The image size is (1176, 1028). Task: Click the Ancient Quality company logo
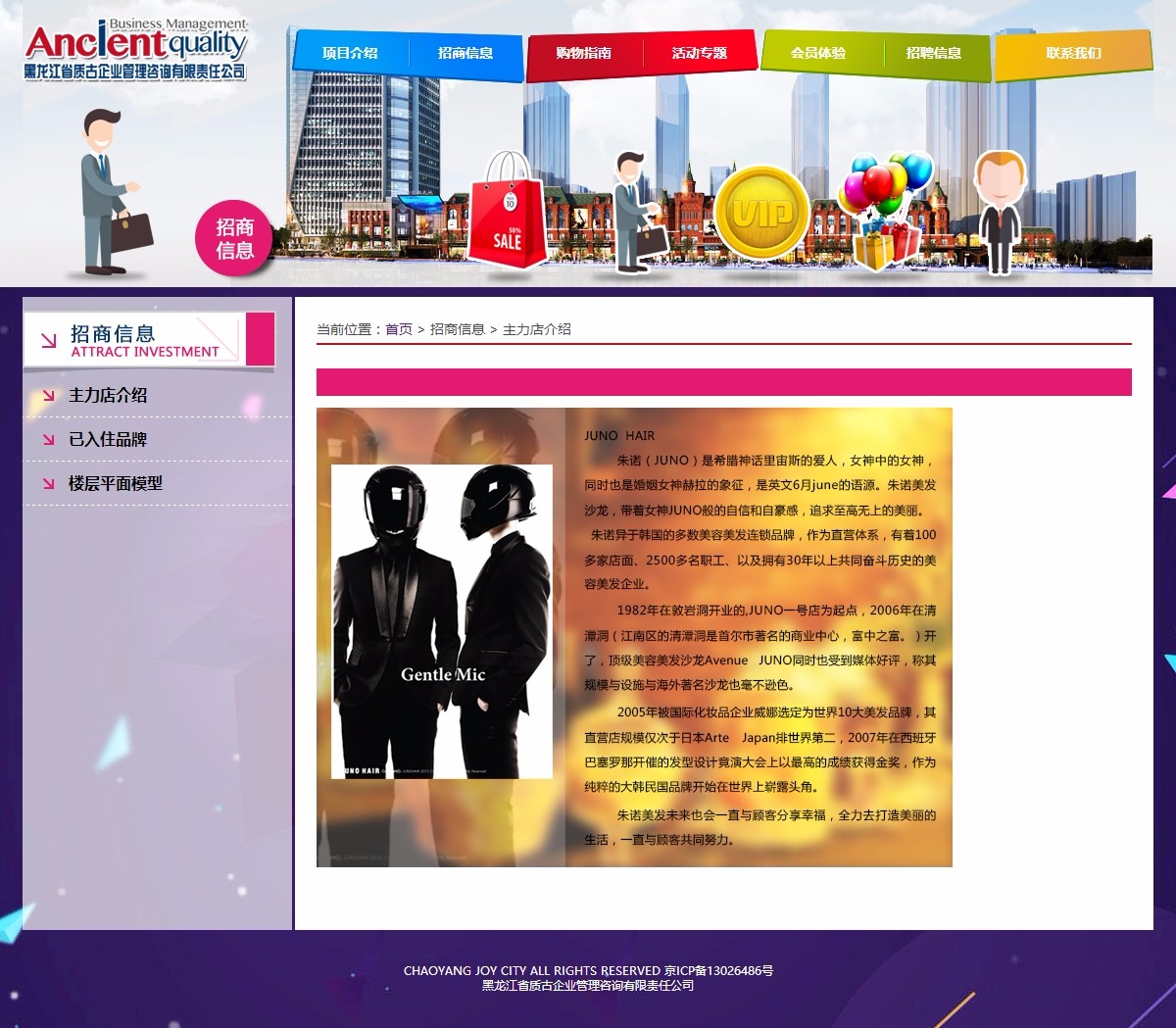tap(135, 48)
